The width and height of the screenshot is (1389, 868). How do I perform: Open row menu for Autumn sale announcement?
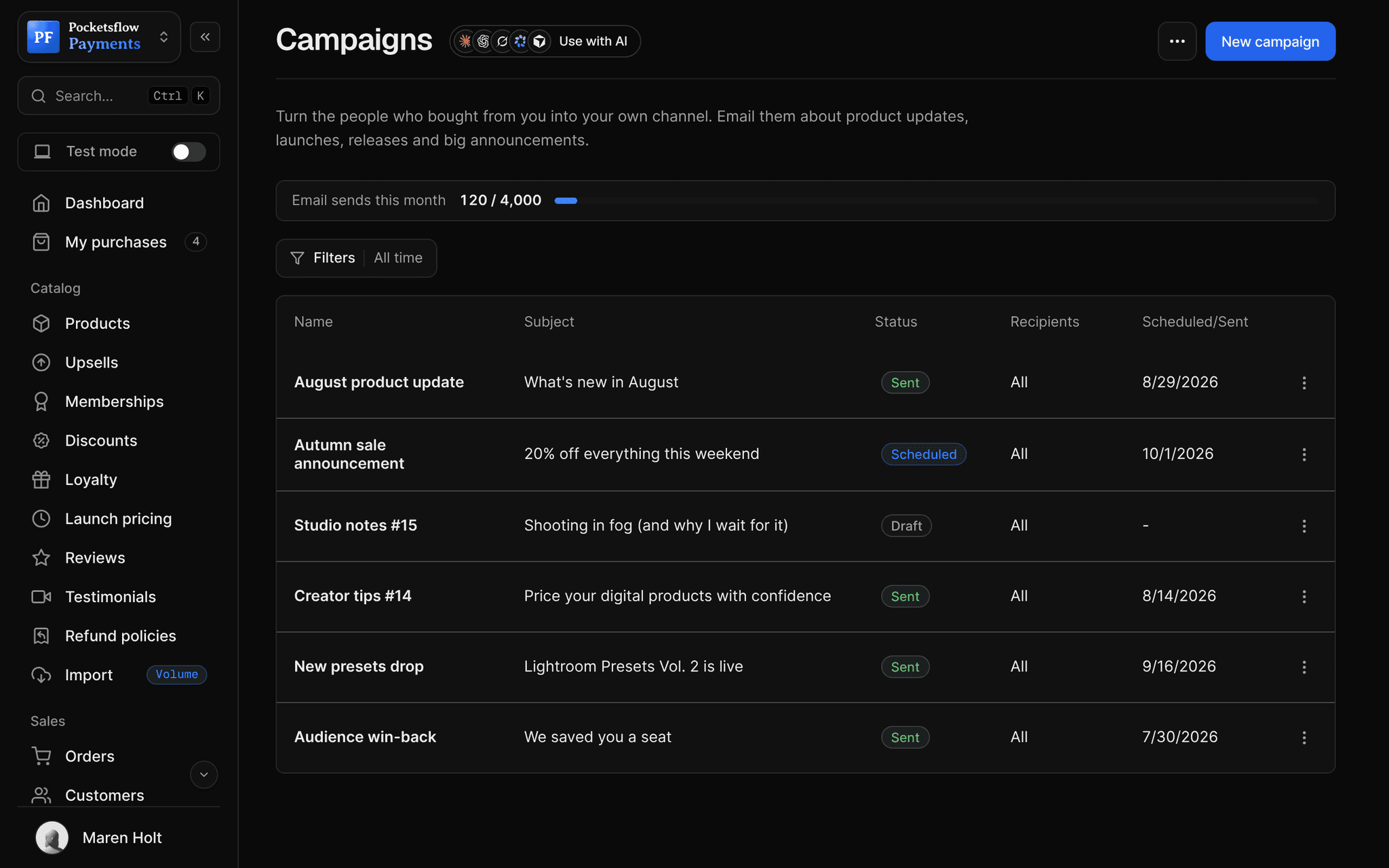click(1304, 454)
